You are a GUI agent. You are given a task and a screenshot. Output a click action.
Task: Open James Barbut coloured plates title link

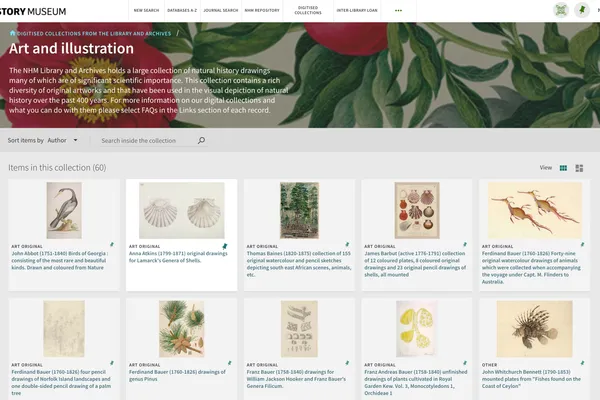coord(415,264)
